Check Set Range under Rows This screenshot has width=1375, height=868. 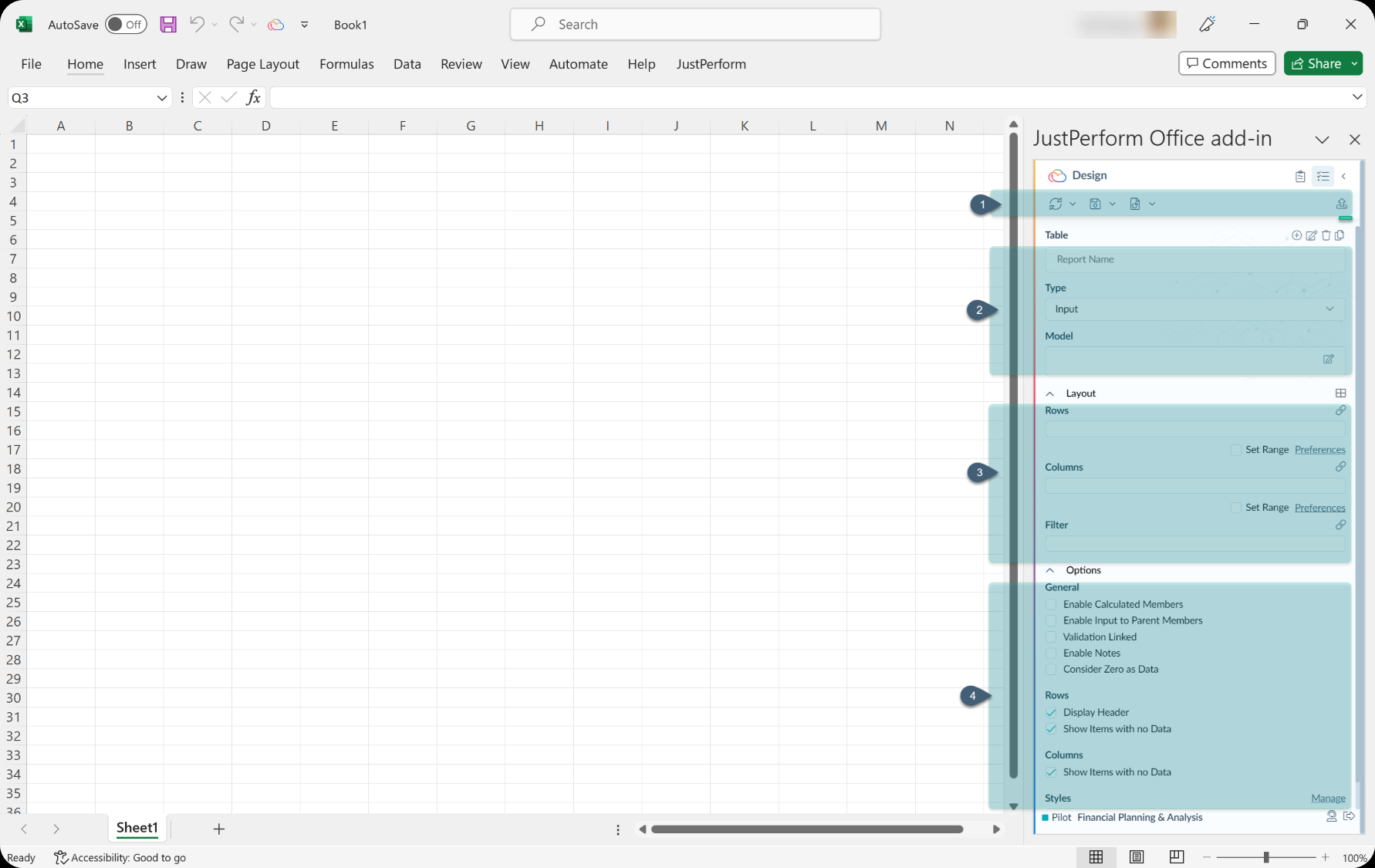(1235, 450)
